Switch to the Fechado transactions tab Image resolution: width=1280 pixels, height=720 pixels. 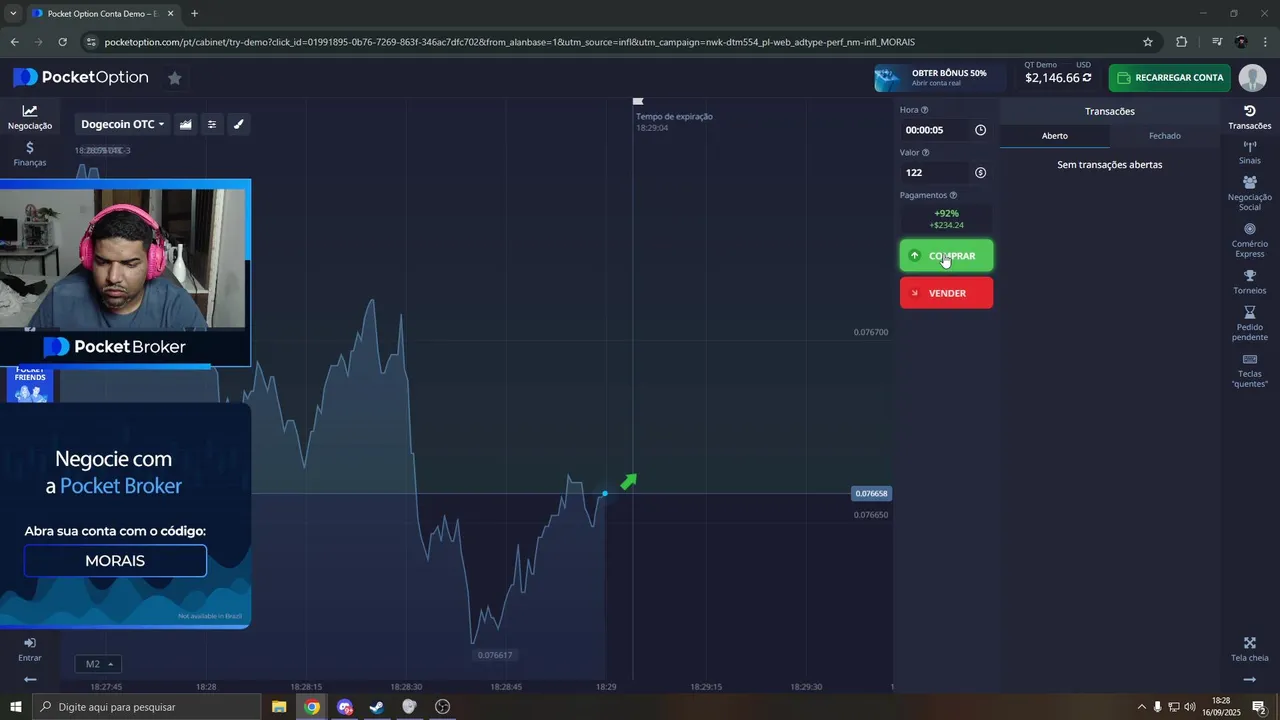(x=1165, y=136)
